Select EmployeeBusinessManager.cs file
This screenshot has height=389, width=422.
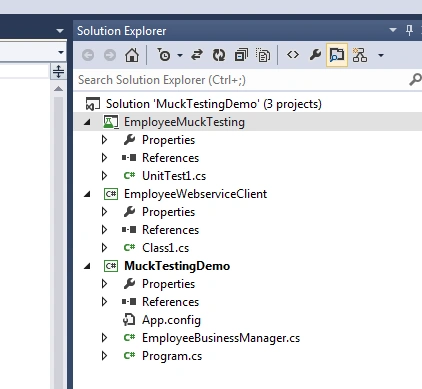[x=221, y=338]
